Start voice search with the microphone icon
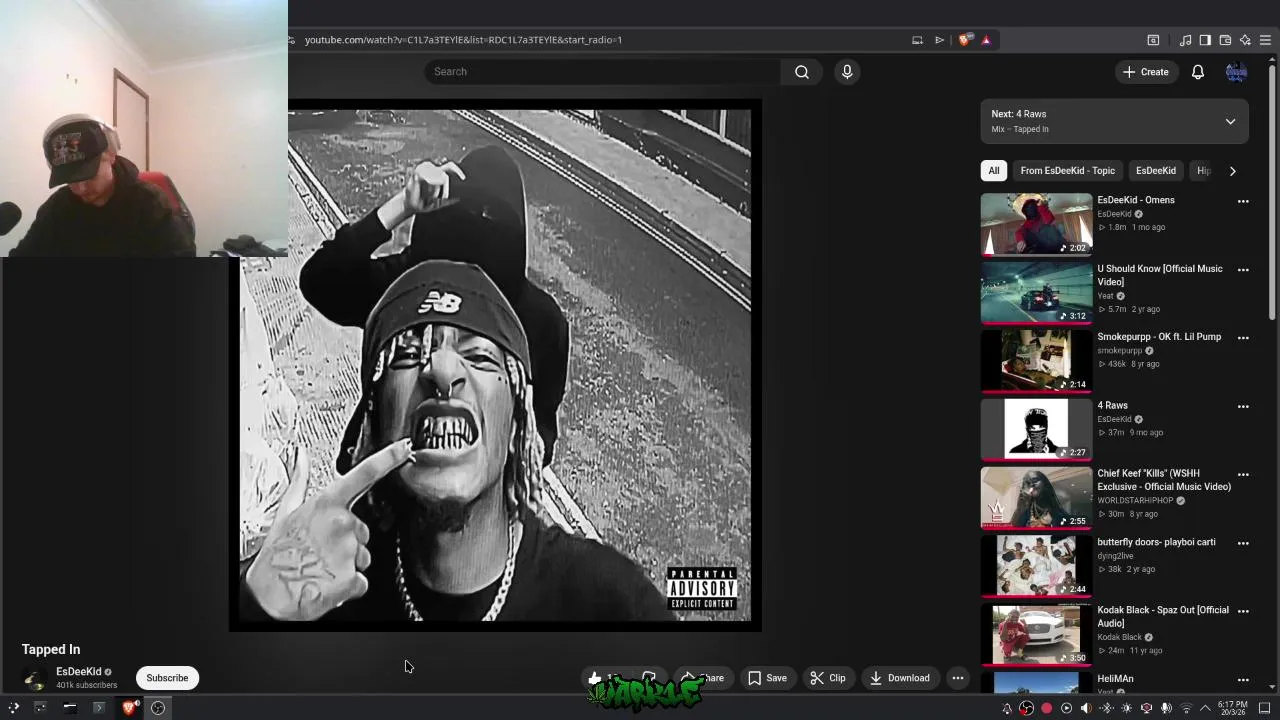Viewport: 1280px width, 720px height. 847,72
